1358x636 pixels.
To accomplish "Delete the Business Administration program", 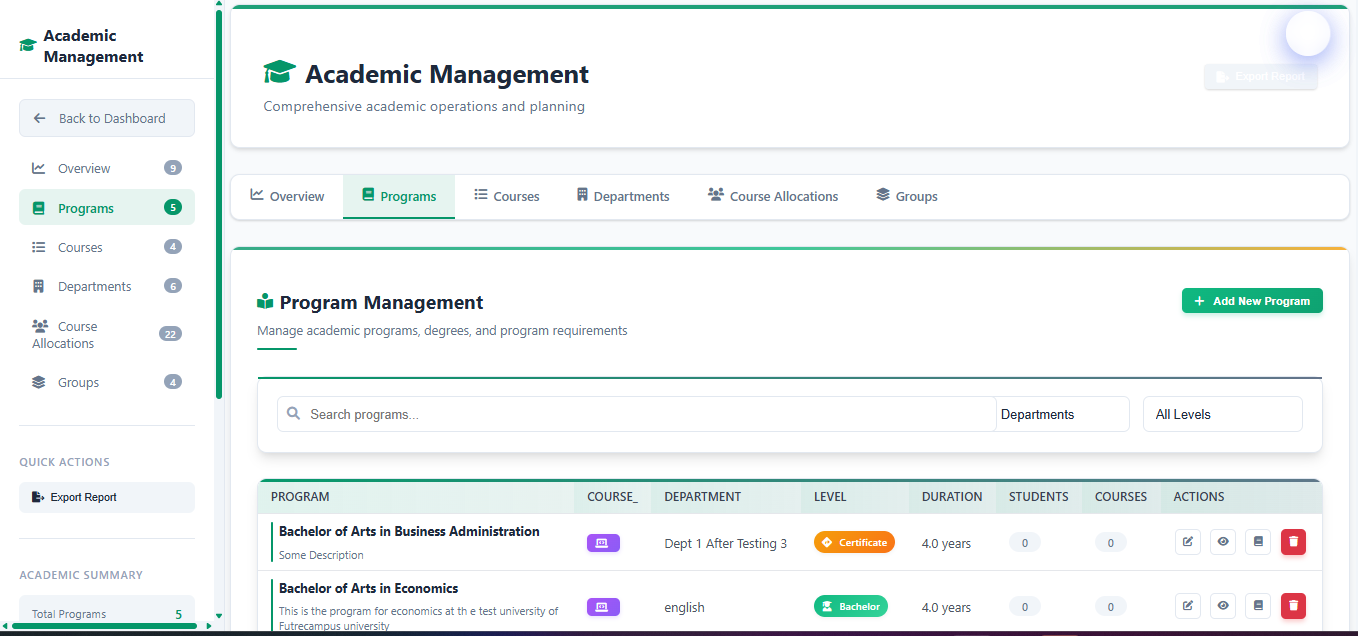I will tap(1293, 542).
